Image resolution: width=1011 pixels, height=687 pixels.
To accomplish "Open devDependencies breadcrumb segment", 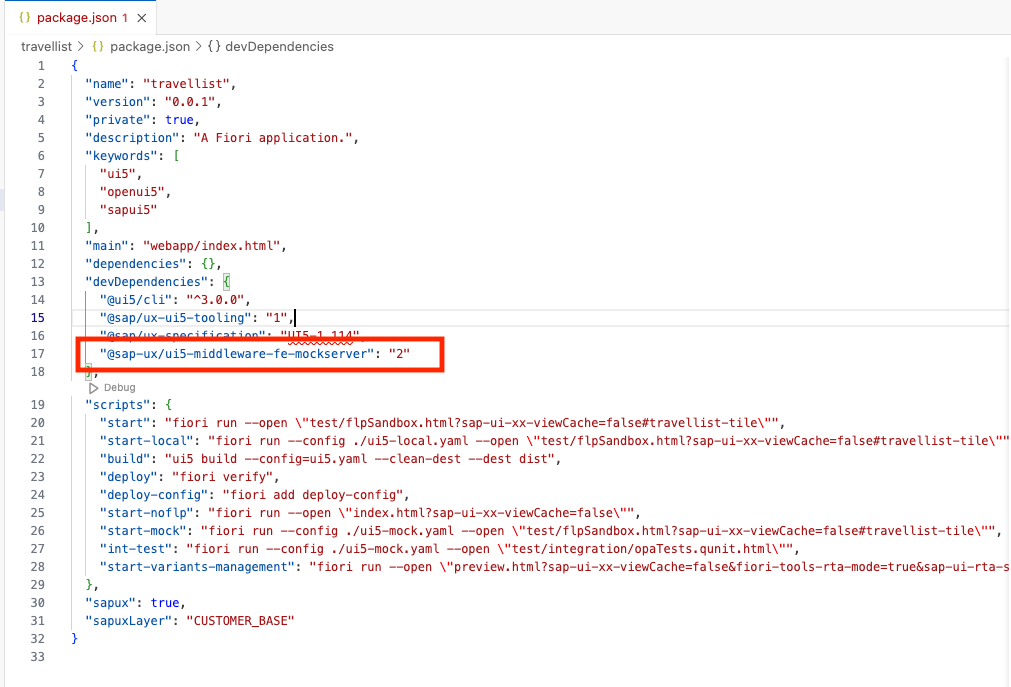I will (279, 46).
